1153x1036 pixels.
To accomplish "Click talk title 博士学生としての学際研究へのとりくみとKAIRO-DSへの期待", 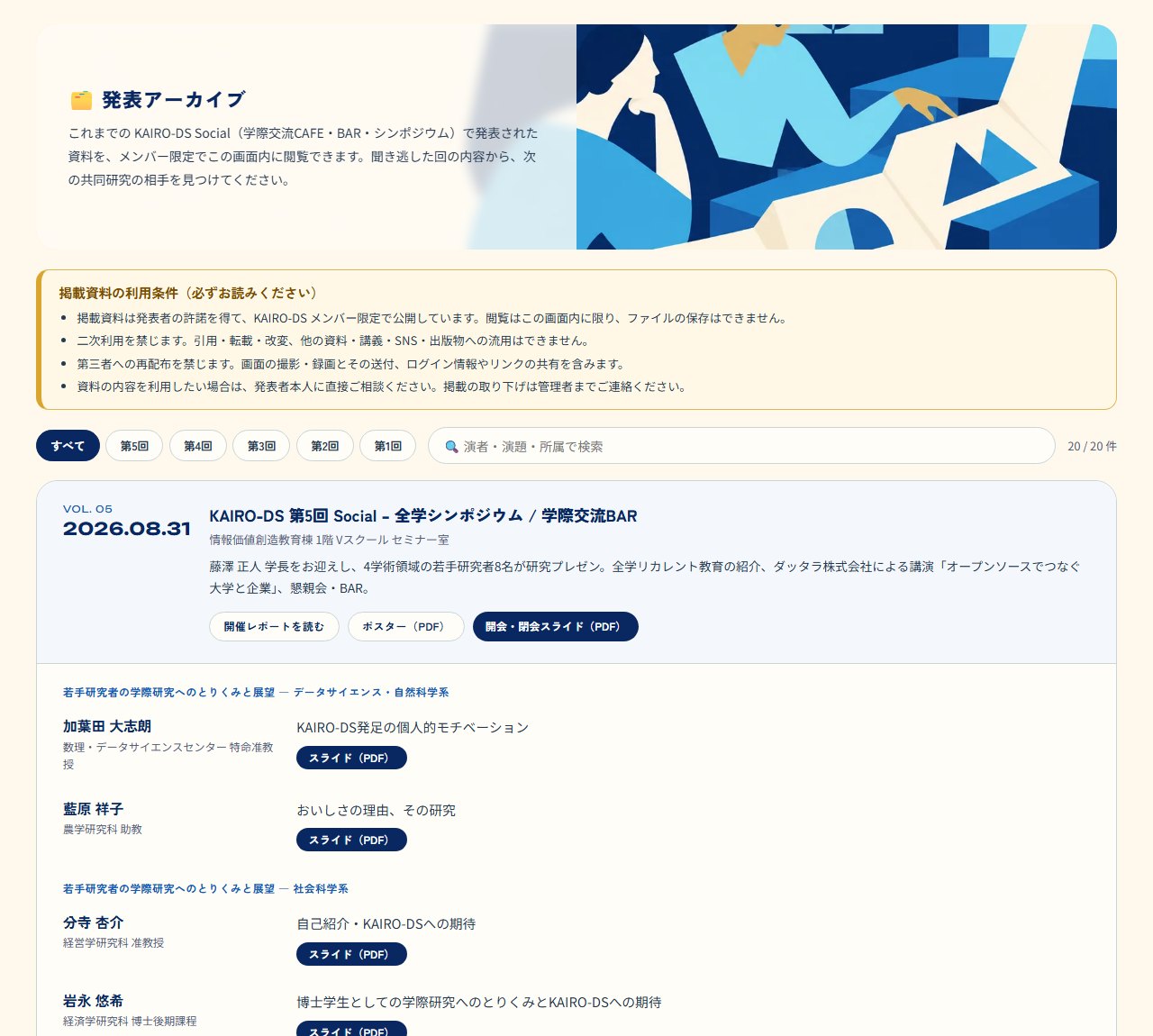I will coord(479,1002).
